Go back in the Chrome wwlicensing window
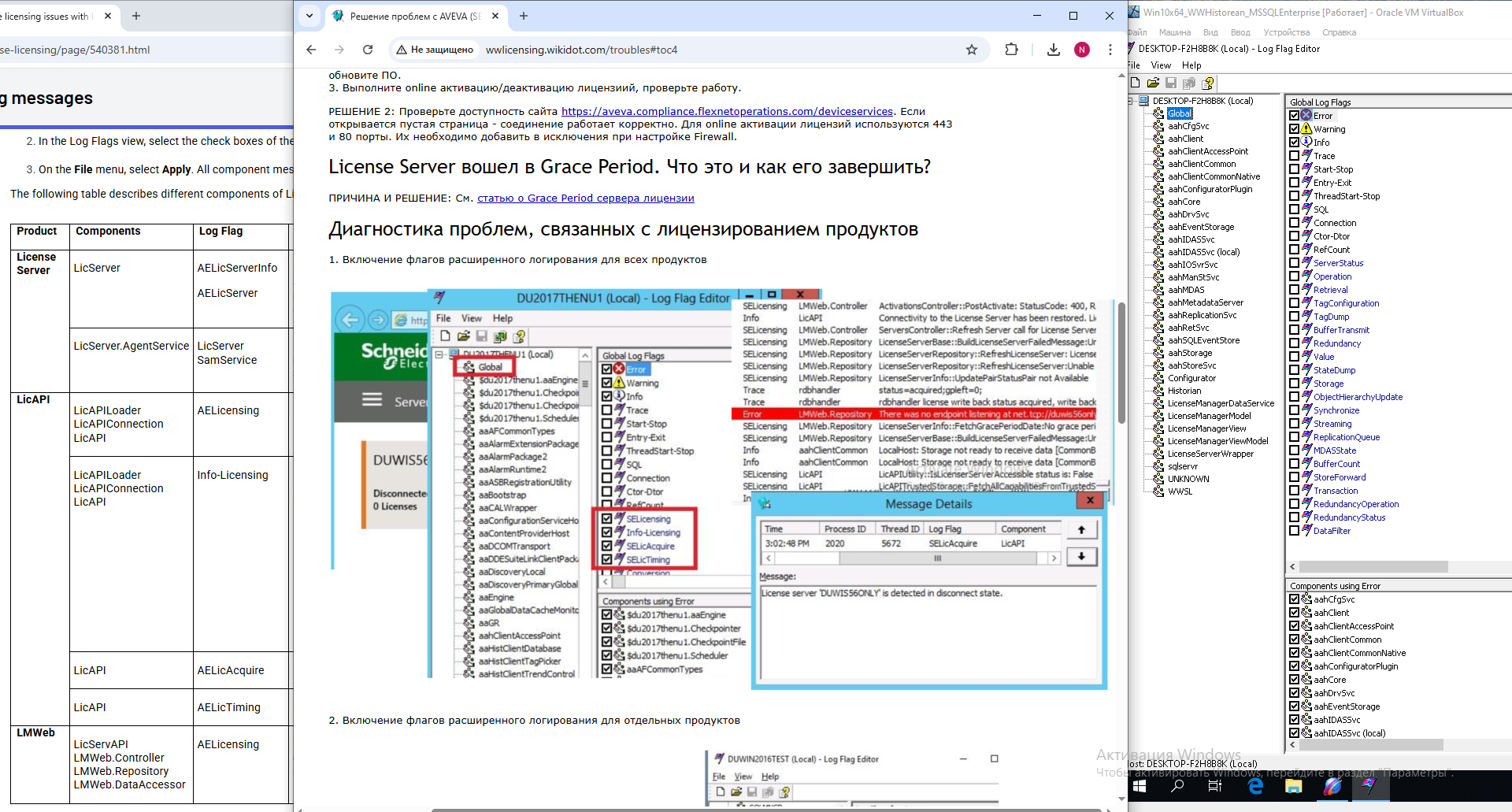The width and height of the screenshot is (1512, 812). tap(311, 50)
